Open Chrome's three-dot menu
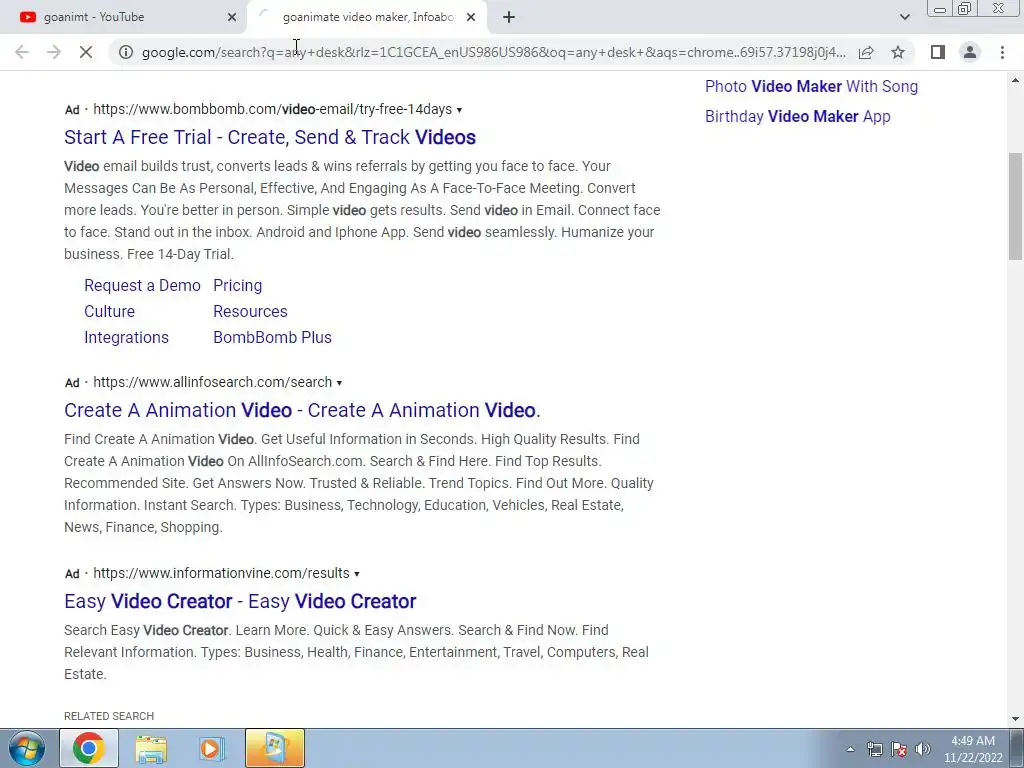This screenshot has width=1024, height=768. pyautogui.click(x=1002, y=52)
